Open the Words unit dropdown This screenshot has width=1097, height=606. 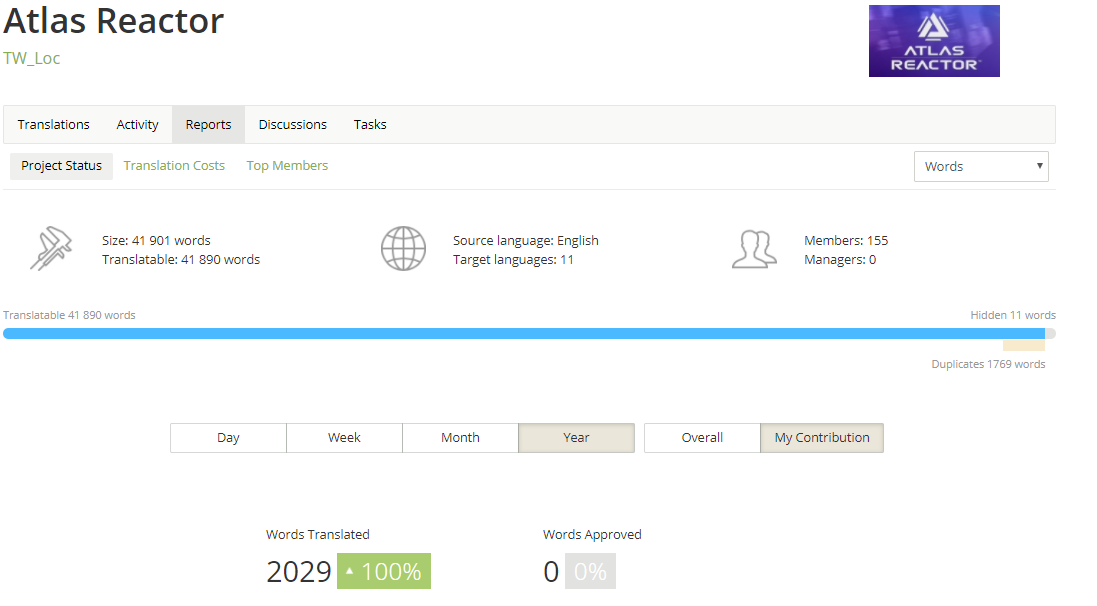[x=981, y=167]
